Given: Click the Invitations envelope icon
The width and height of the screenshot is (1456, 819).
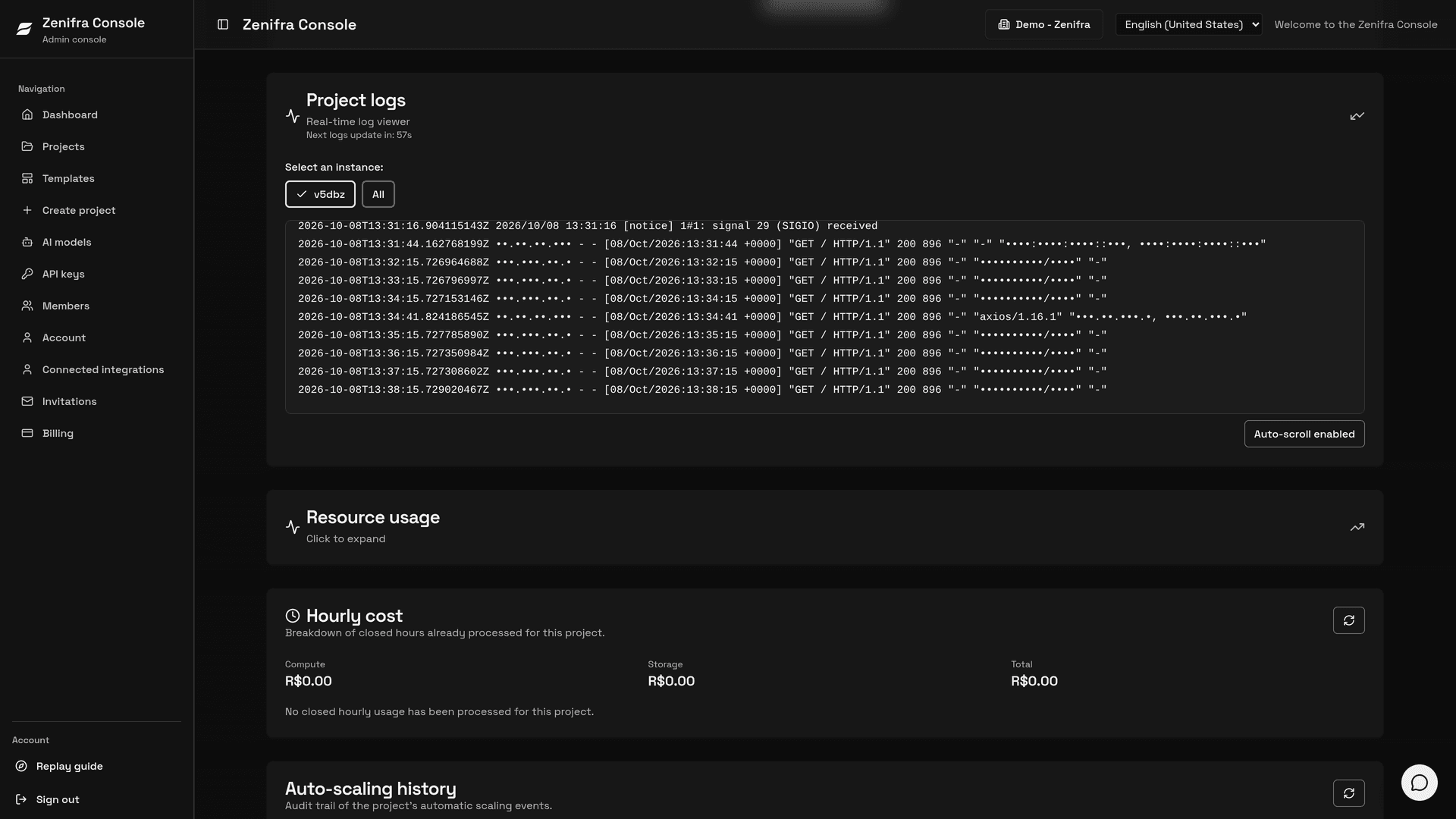Looking at the screenshot, I should pyautogui.click(x=27, y=401).
